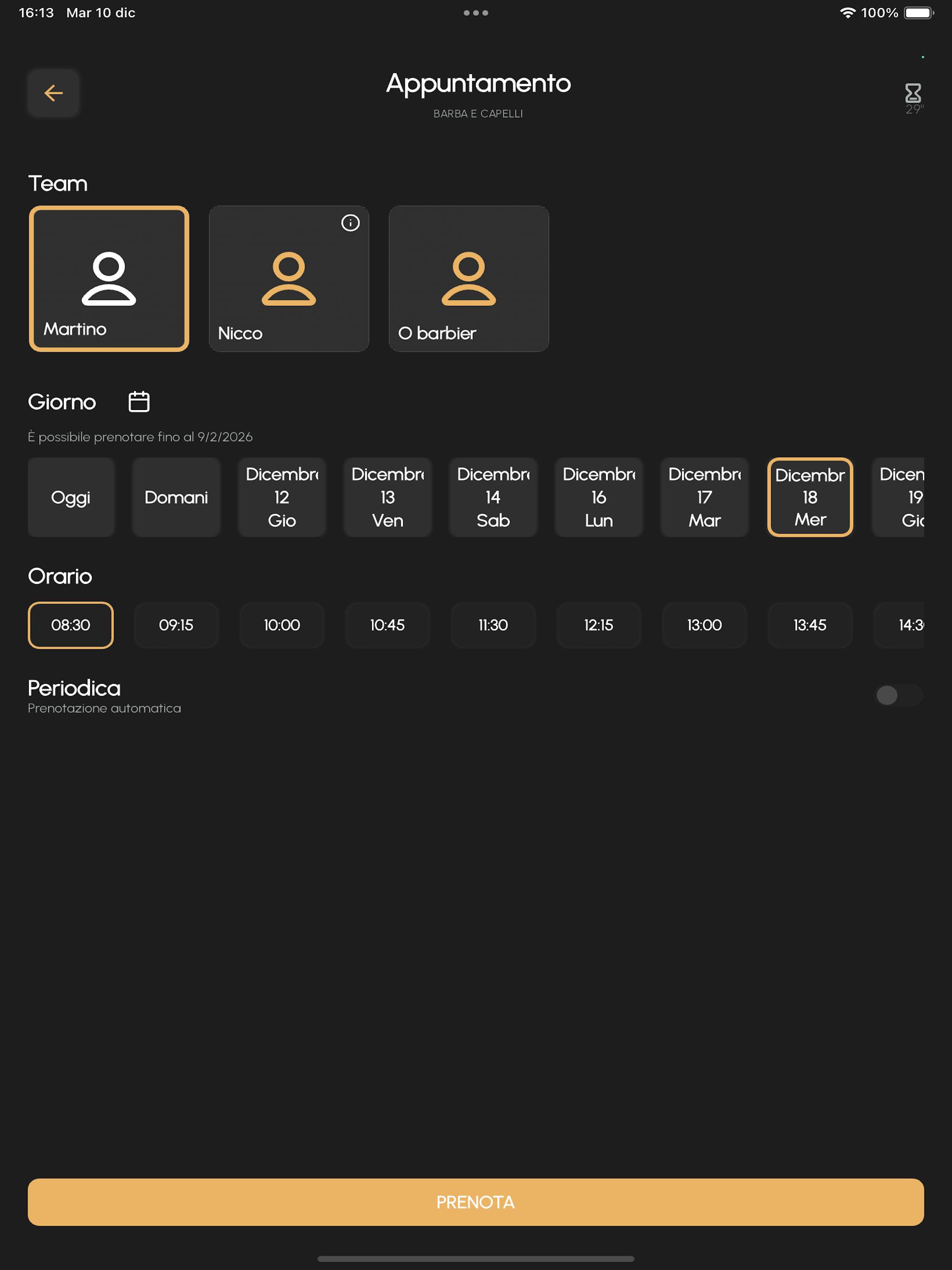The height and width of the screenshot is (1270, 952).
Task: Select the 11:30 time slot
Action: (x=493, y=625)
